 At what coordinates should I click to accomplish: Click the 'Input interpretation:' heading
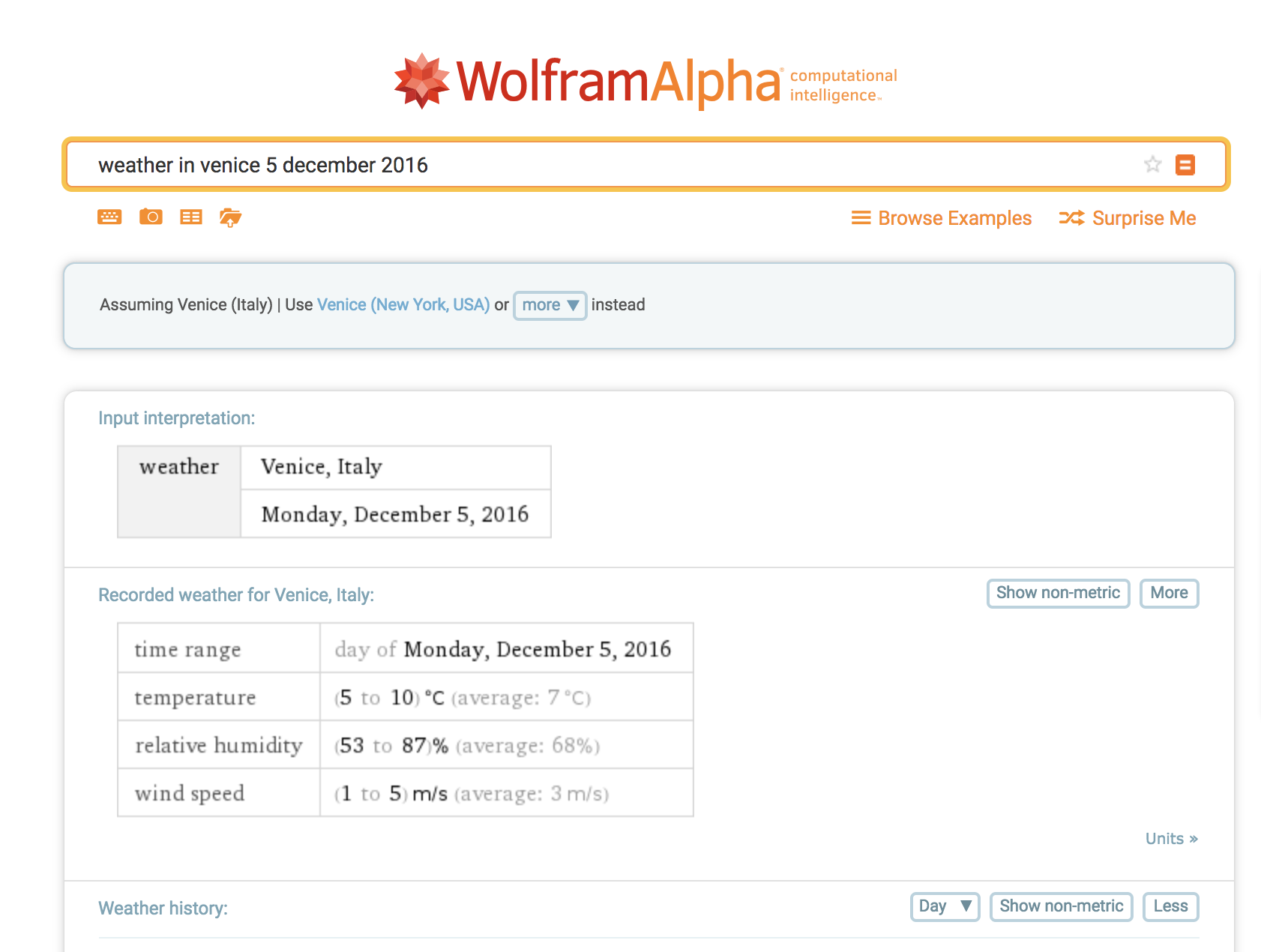pyautogui.click(x=177, y=418)
